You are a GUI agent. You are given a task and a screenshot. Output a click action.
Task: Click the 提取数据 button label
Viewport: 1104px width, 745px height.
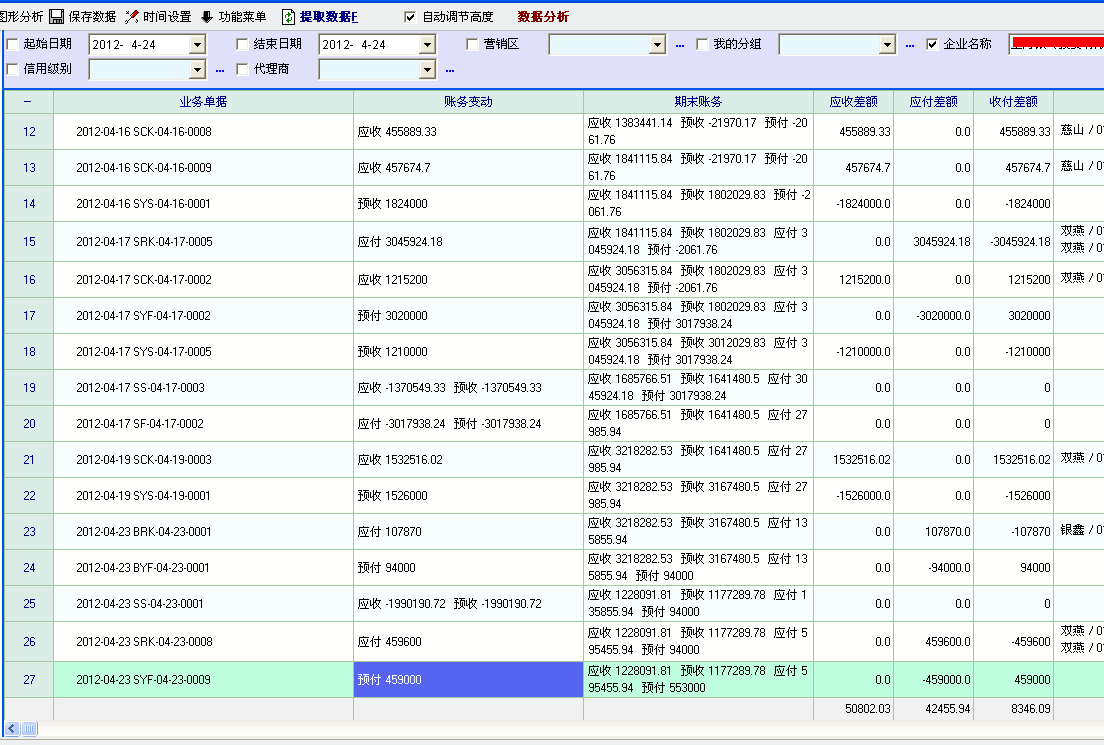coord(328,17)
